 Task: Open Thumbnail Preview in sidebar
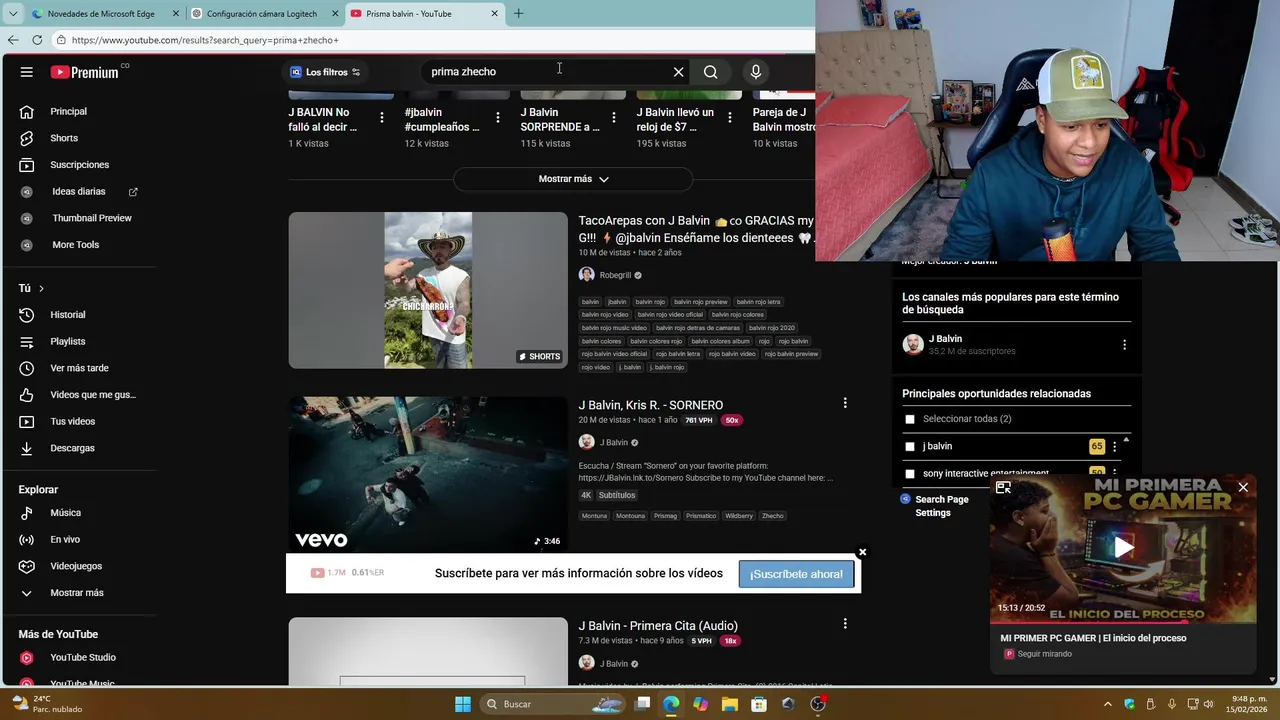click(x=92, y=218)
